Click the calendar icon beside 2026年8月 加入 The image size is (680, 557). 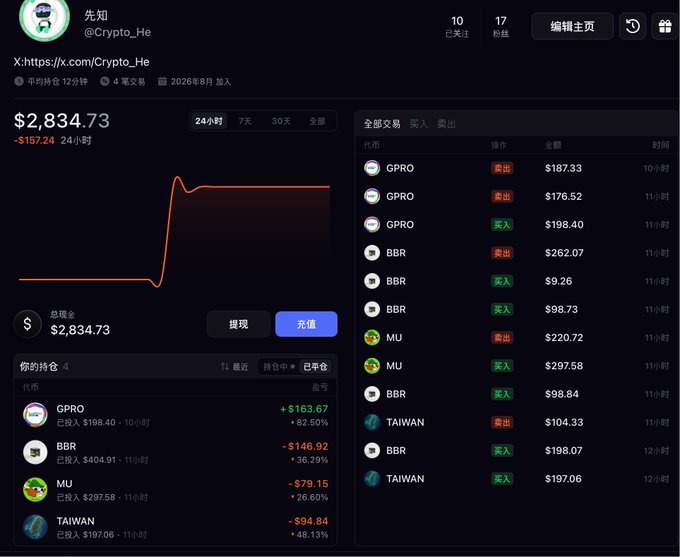pyautogui.click(x=162, y=81)
